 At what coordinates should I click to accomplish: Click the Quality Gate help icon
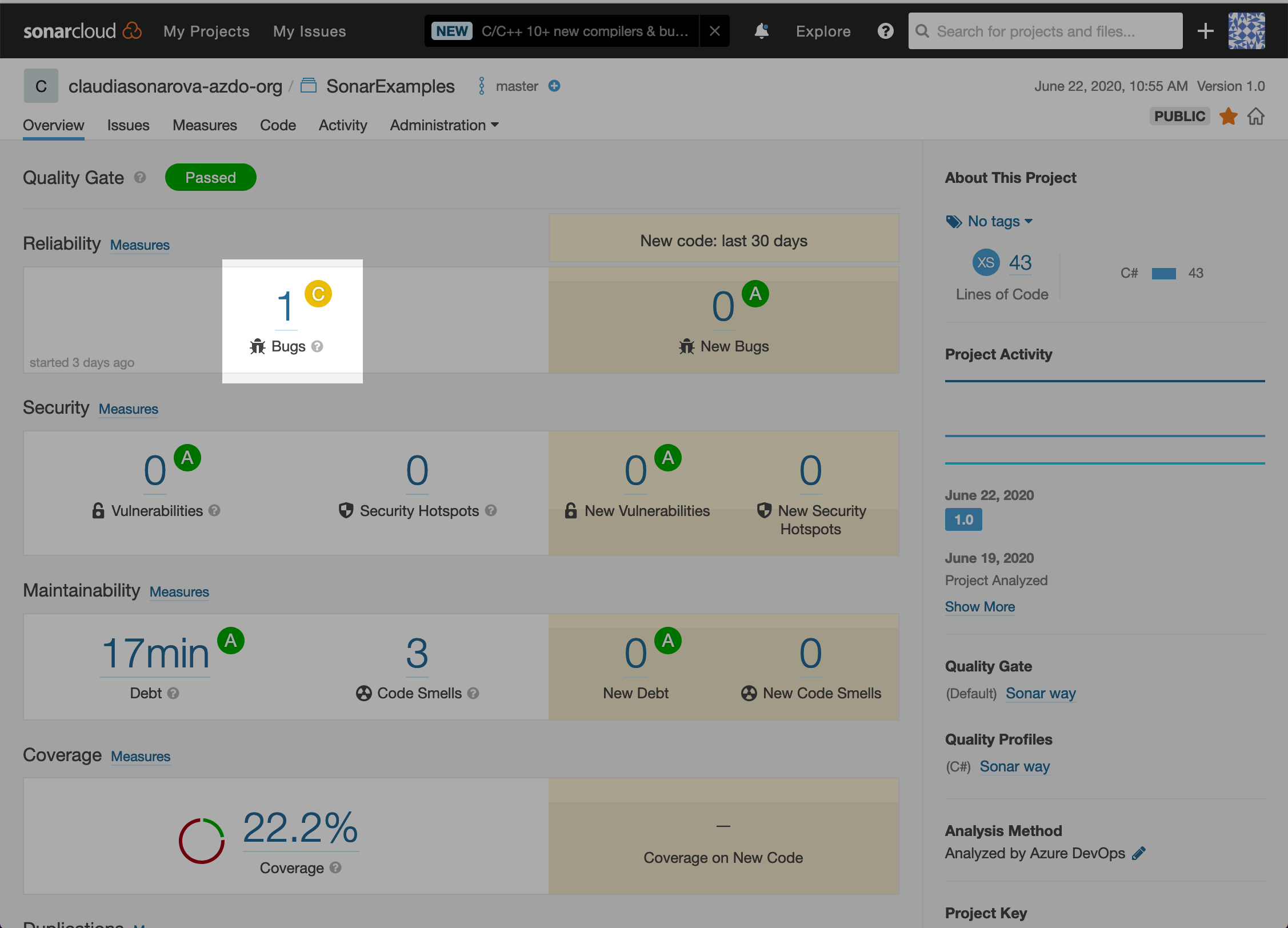tap(139, 178)
